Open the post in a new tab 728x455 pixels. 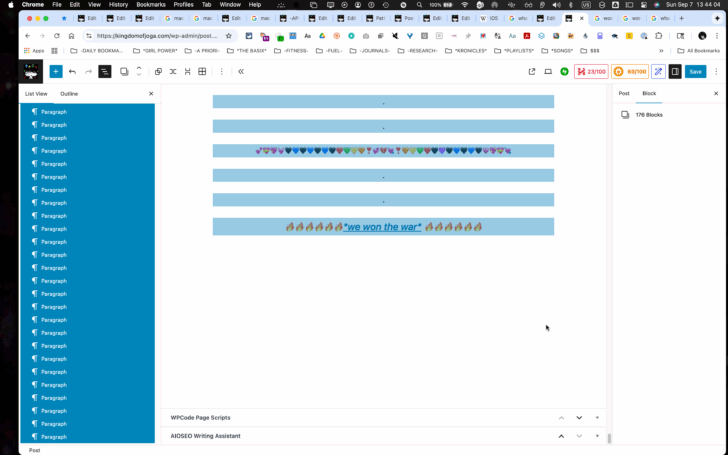(x=532, y=72)
